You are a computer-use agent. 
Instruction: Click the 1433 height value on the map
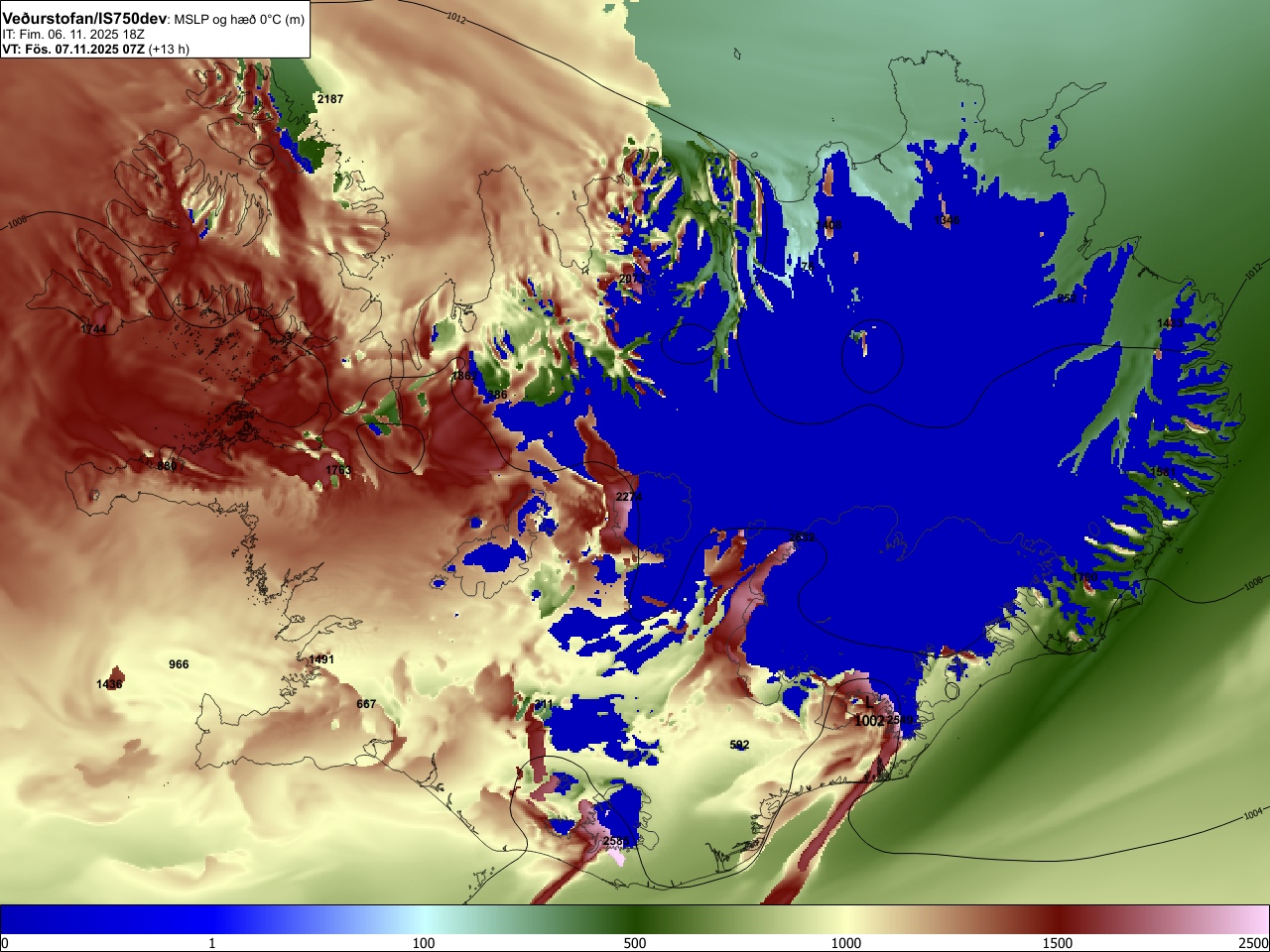tap(1171, 324)
